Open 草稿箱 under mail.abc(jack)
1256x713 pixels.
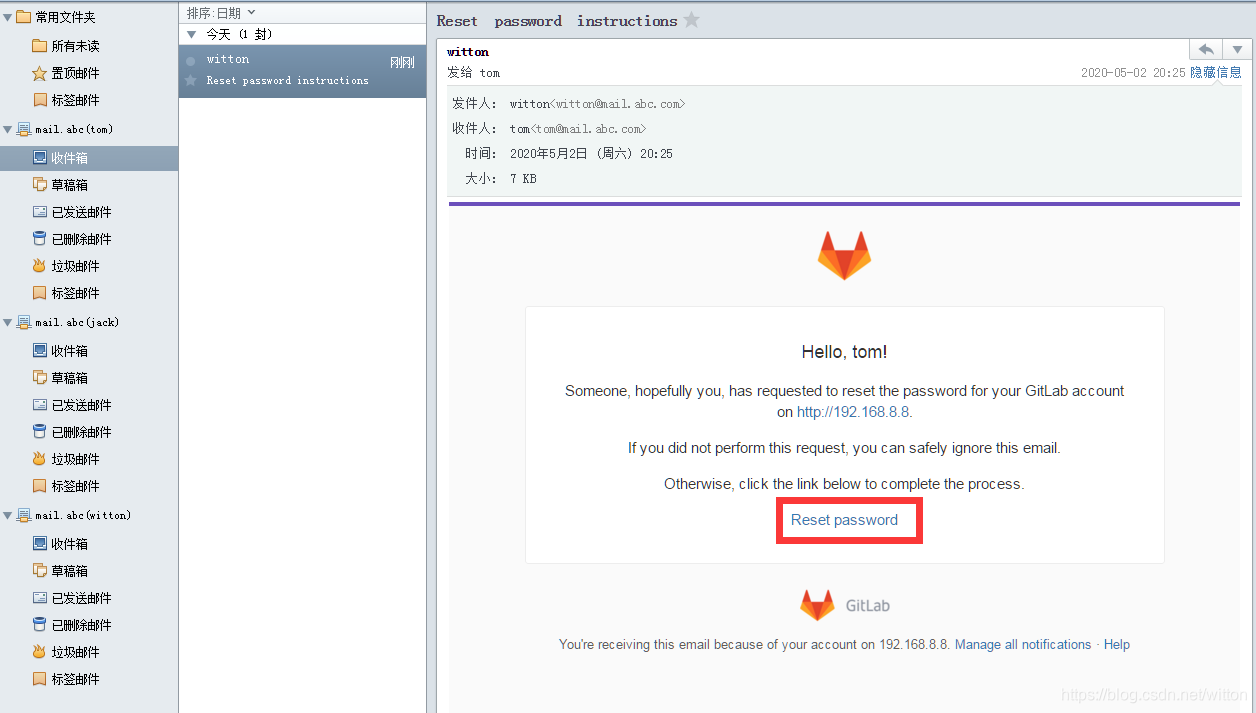pos(60,378)
